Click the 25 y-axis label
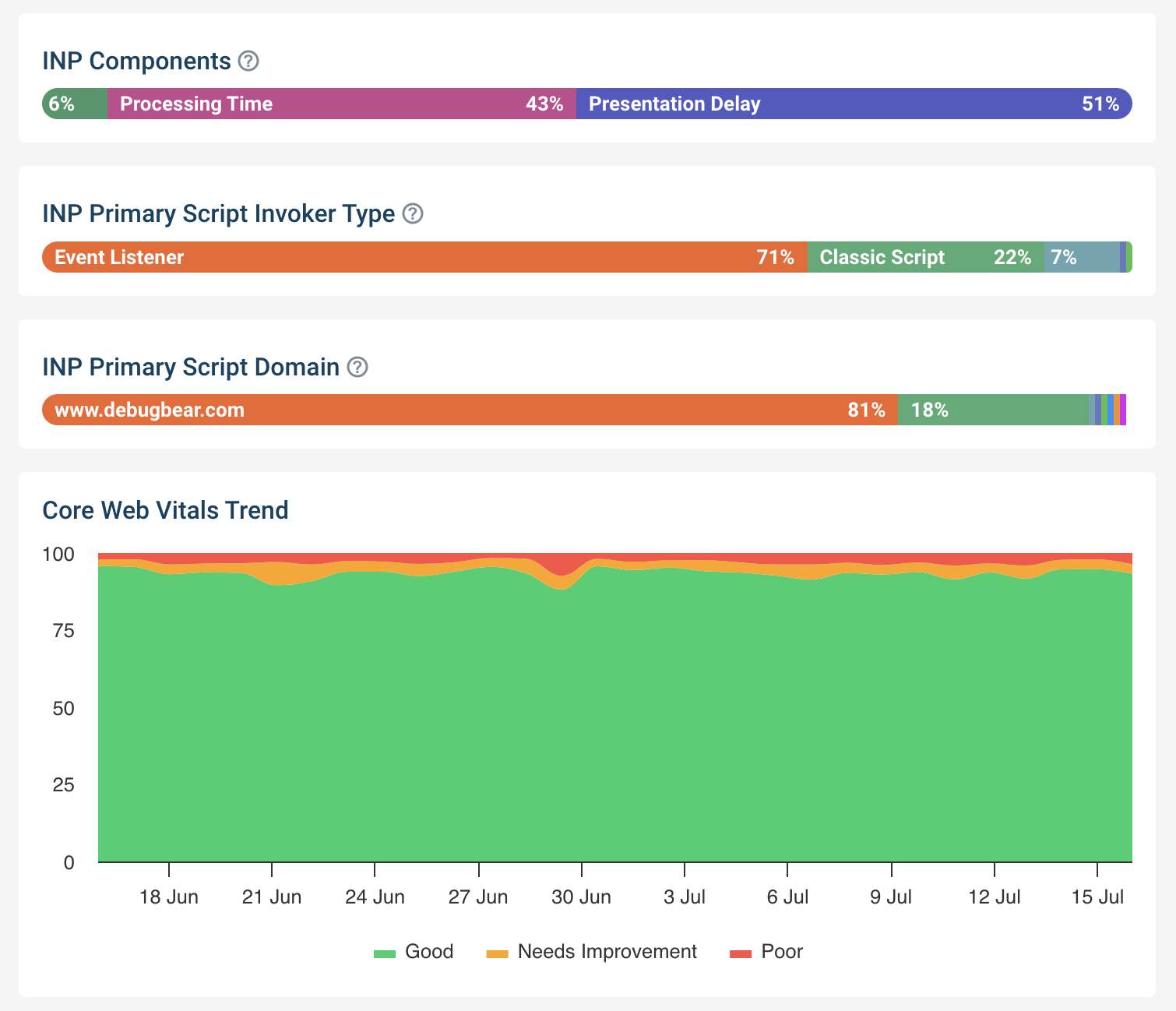 pos(64,785)
